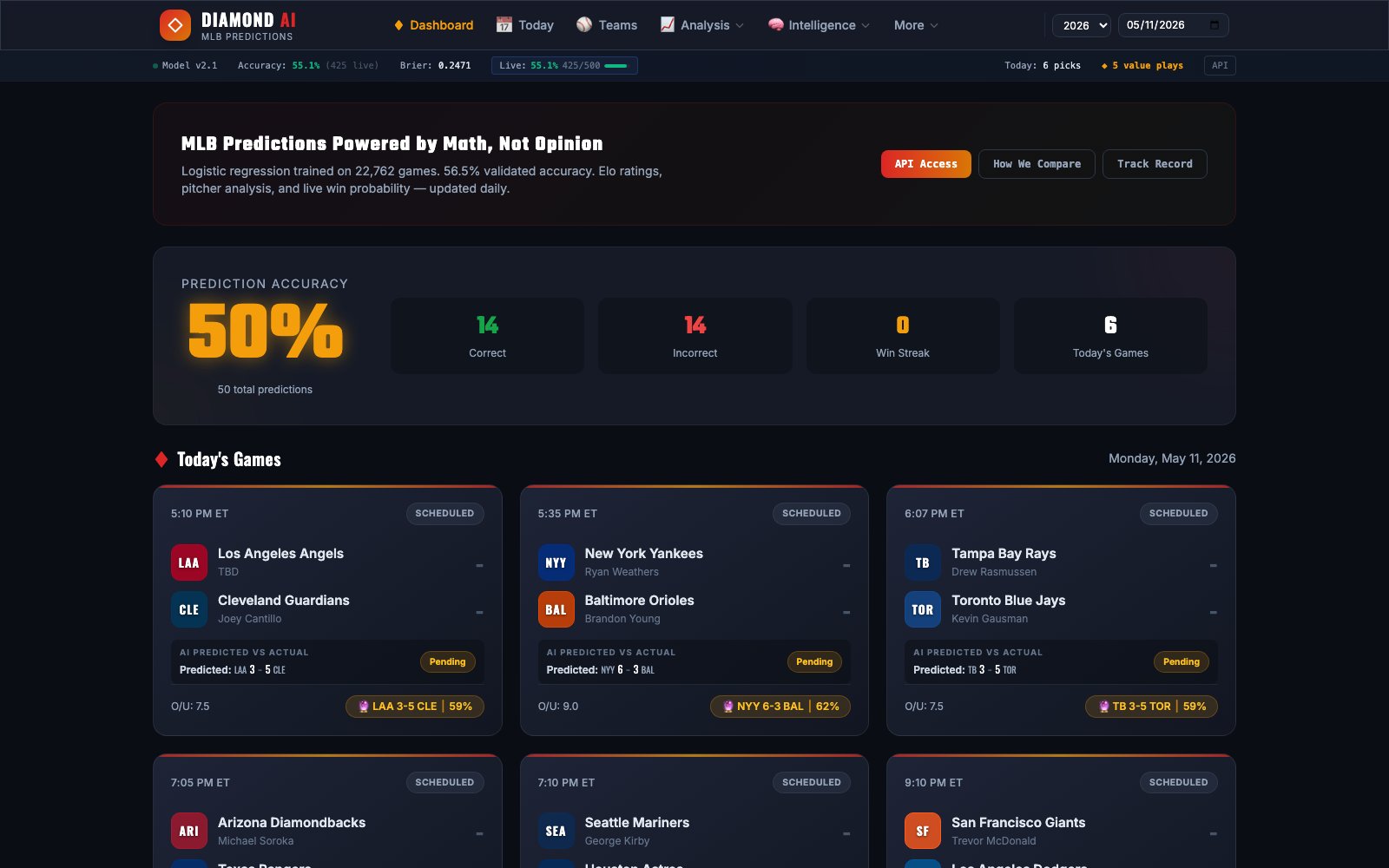Screen dimensions: 1389x868
Task: Click Los Angeles Angels team name
Action: [x=280, y=553]
